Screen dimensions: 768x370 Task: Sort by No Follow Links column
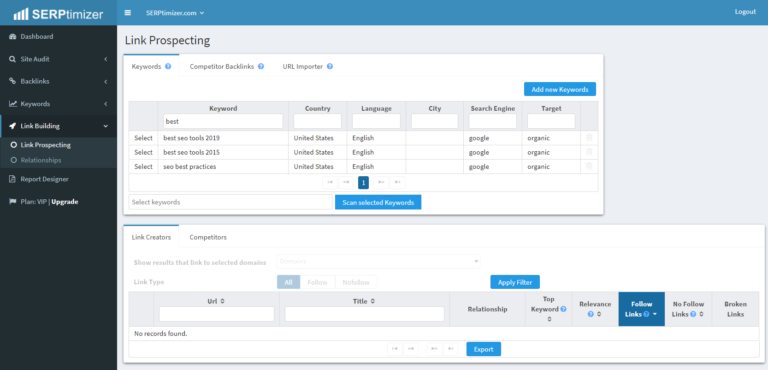(x=701, y=315)
